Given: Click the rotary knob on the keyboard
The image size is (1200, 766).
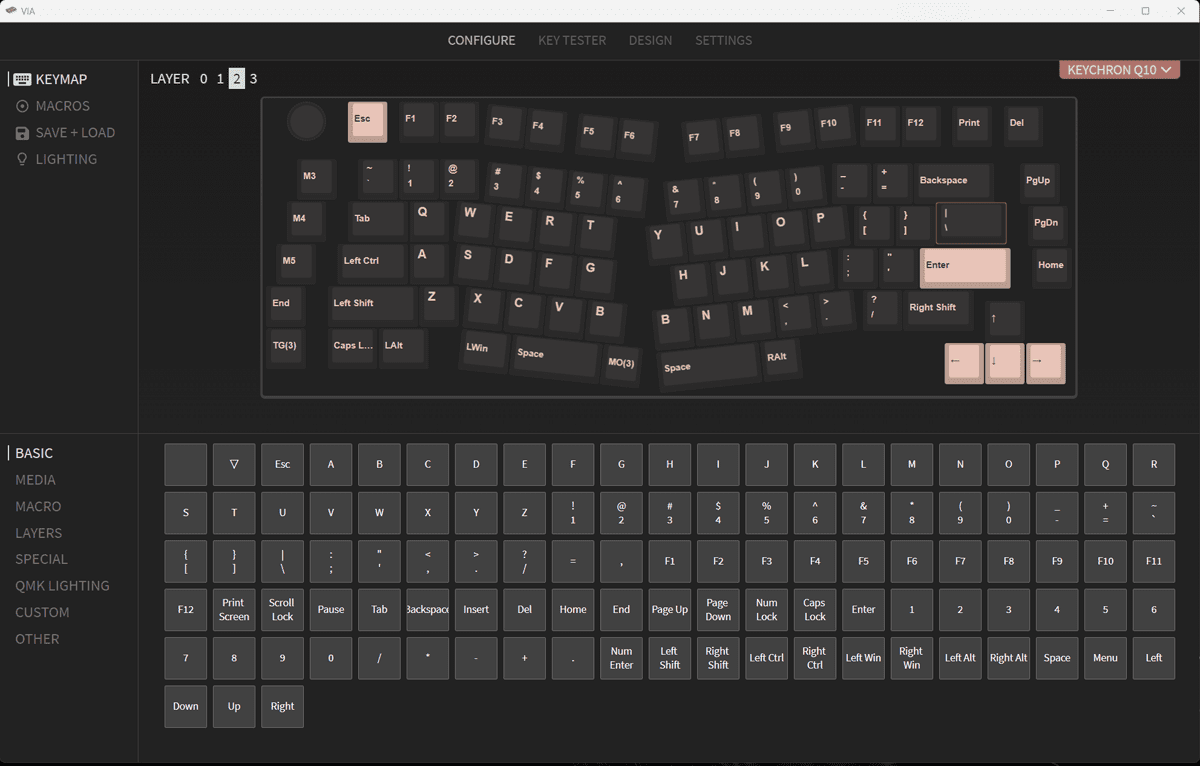Looking at the screenshot, I should (x=306, y=122).
